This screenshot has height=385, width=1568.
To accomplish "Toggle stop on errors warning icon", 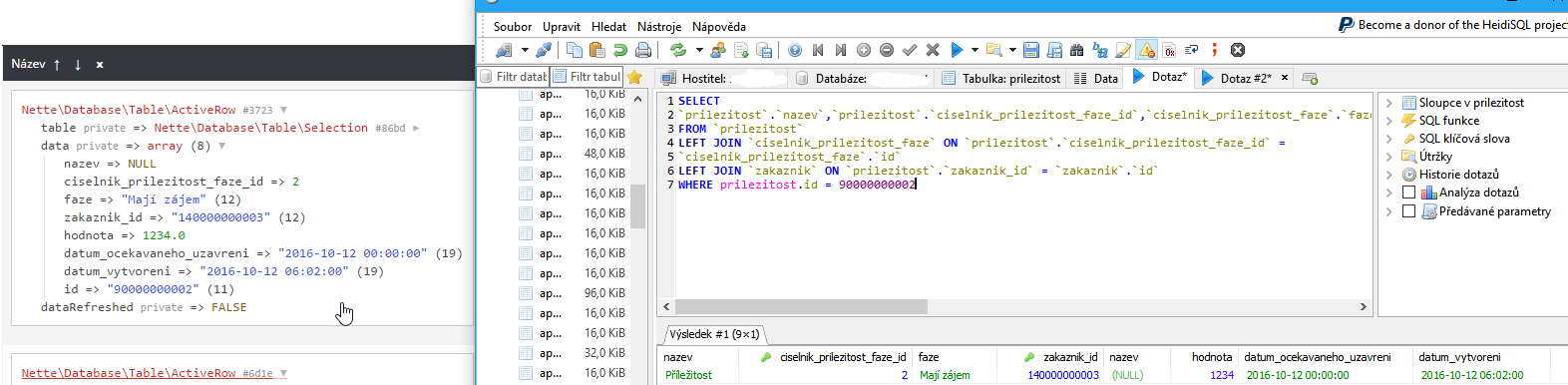I will pos(1146,50).
